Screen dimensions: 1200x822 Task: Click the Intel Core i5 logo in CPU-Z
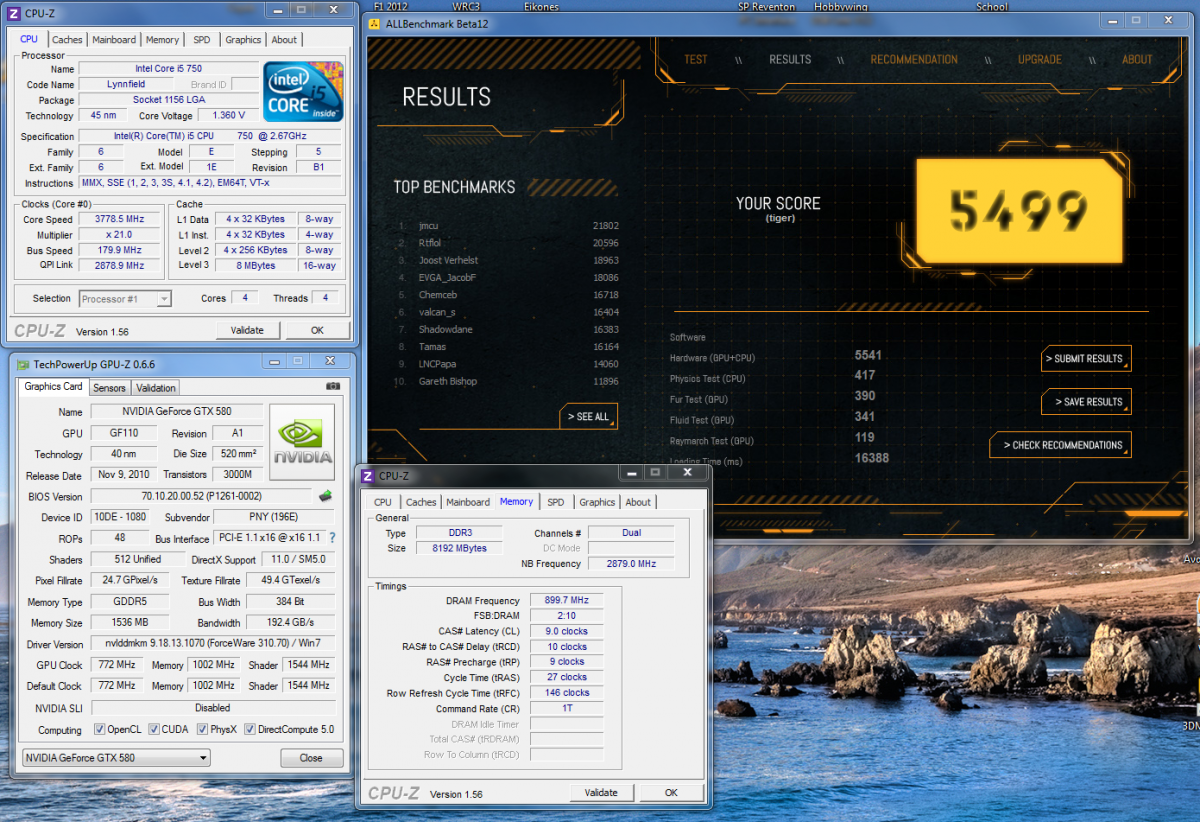click(303, 93)
